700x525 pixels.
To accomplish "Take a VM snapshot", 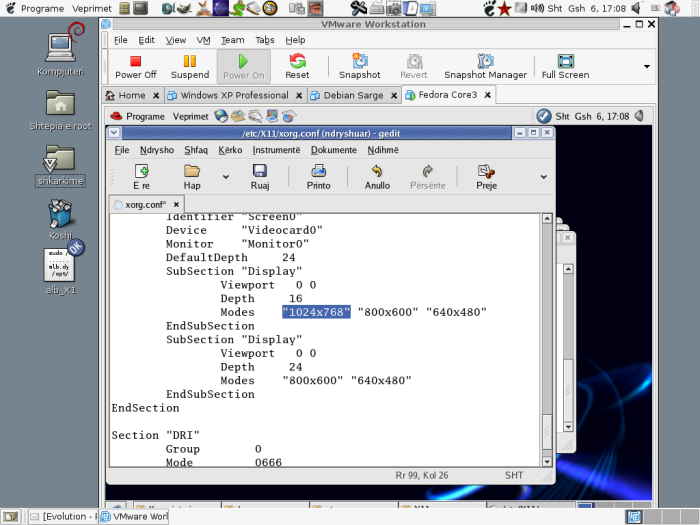I will 359,67.
